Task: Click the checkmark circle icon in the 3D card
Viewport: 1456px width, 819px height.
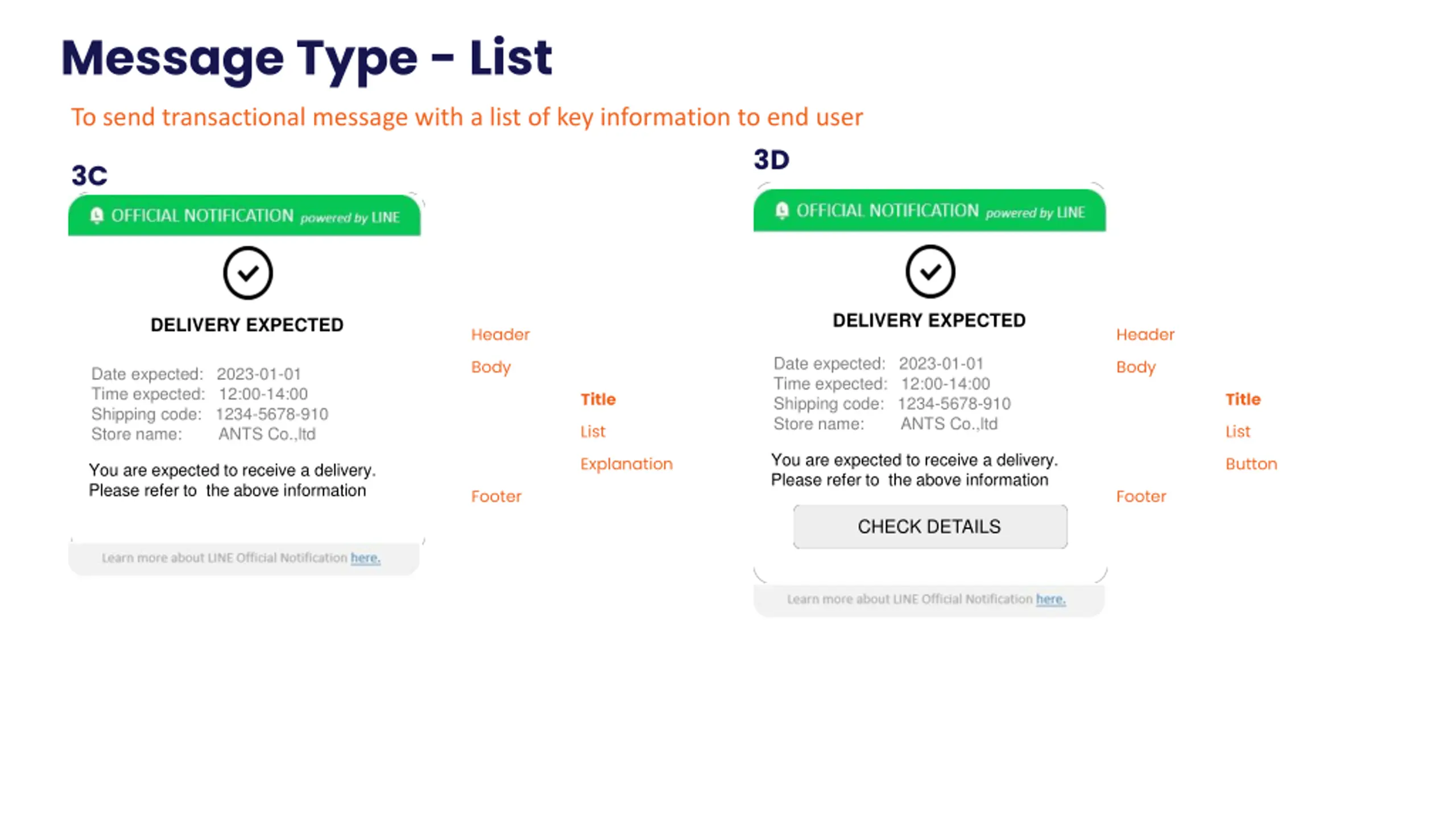Action: pyautogui.click(x=930, y=271)
